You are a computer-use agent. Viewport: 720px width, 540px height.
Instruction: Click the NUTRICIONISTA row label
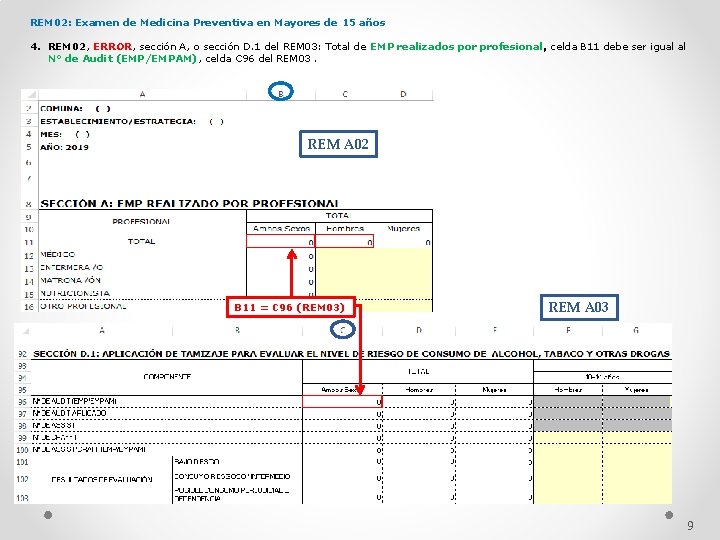75,293
